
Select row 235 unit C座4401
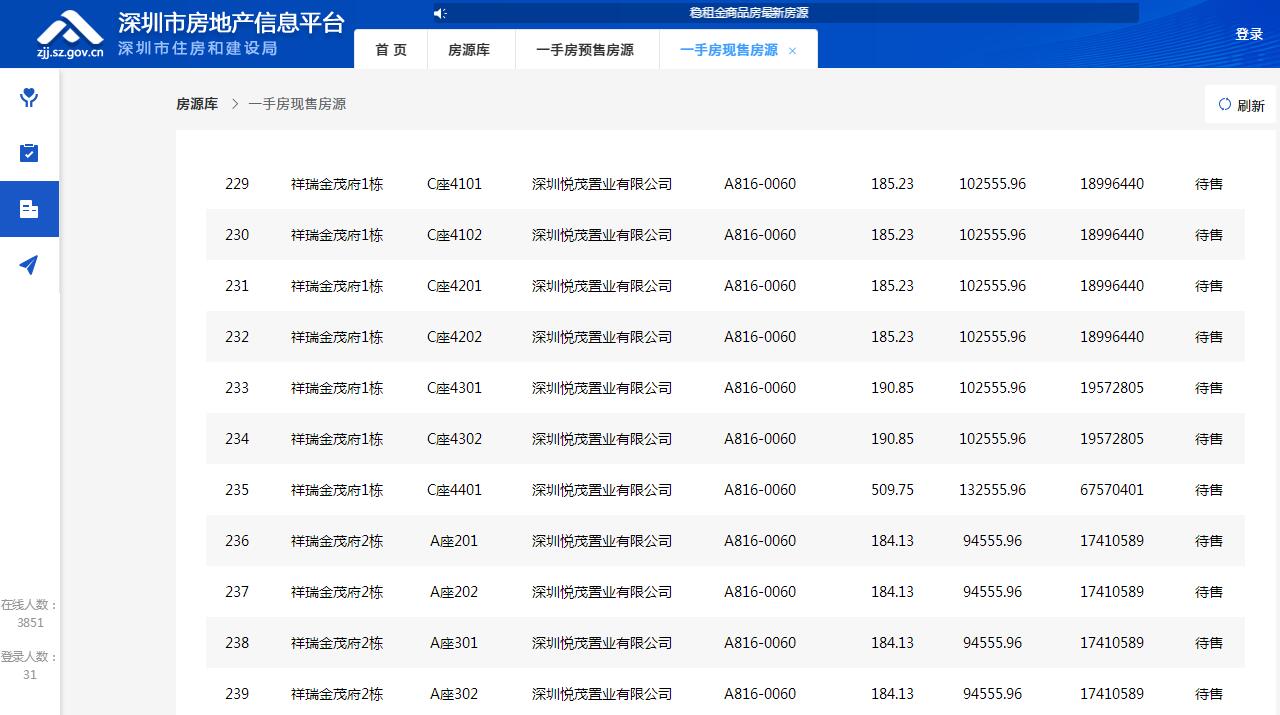[454, 490]
